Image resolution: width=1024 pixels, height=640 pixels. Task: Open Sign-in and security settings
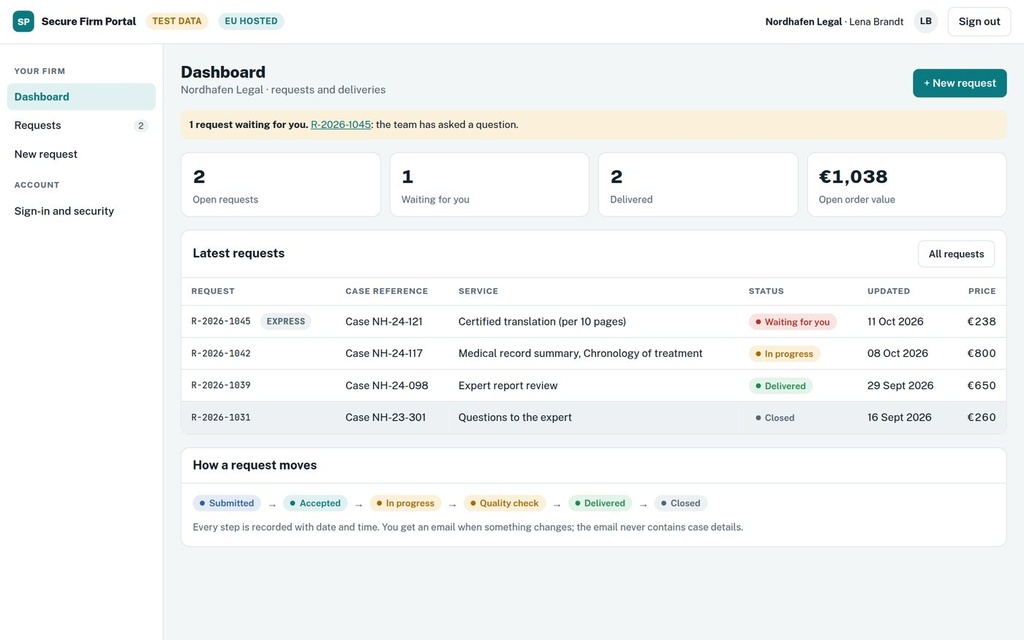(x=81, y=211)
